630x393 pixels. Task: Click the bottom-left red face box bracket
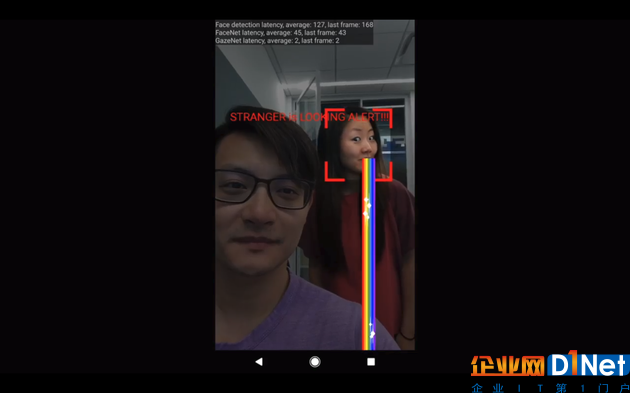click(334, 172)
